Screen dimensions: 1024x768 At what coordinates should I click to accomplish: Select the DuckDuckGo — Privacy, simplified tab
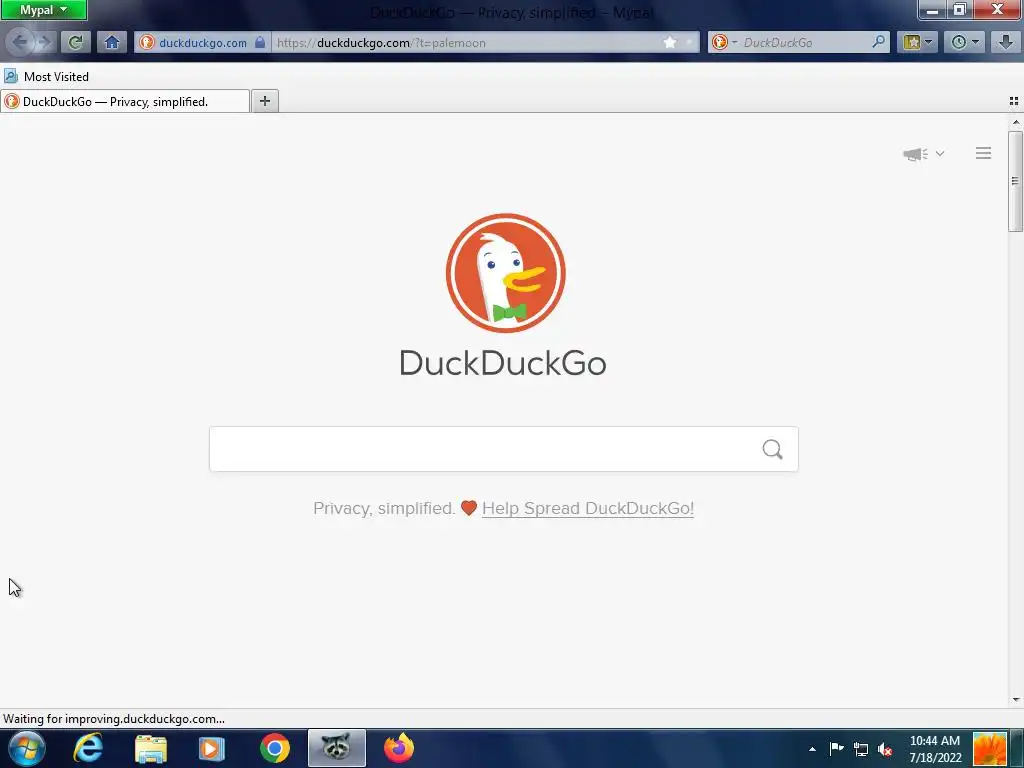pyautogui.click(x=125, y=101)
